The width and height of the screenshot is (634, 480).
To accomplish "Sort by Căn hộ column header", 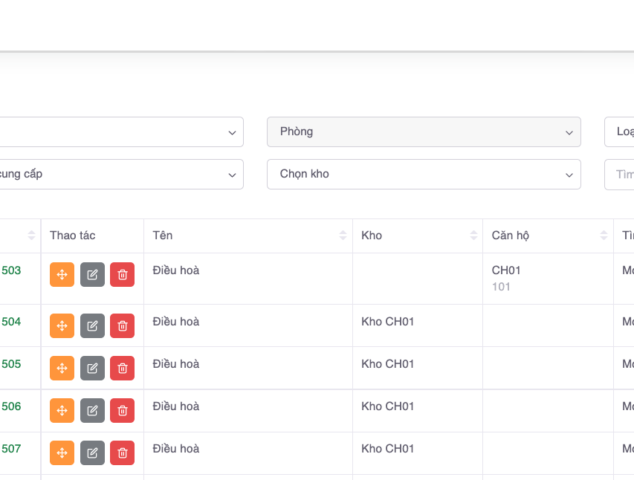I will (547, 236).
